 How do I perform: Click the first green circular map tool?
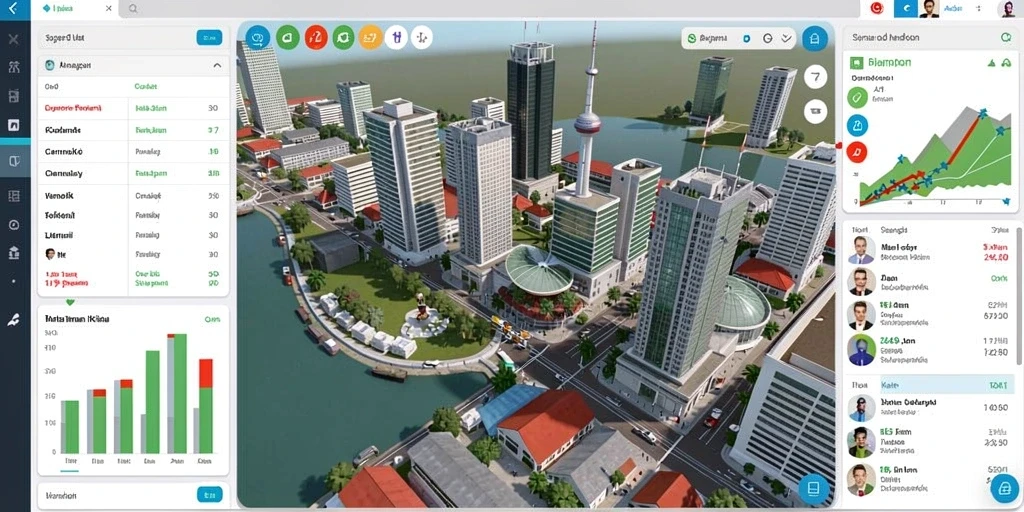287,37
